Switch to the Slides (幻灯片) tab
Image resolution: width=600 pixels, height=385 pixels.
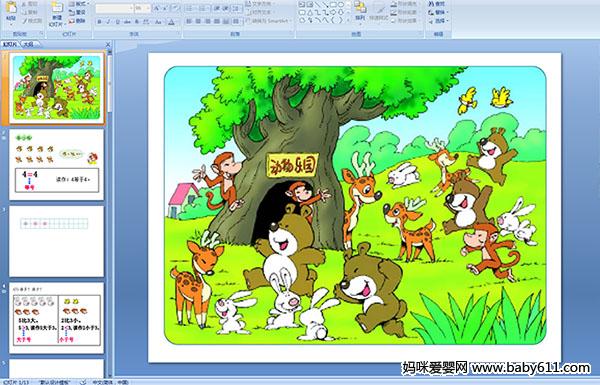10,44
